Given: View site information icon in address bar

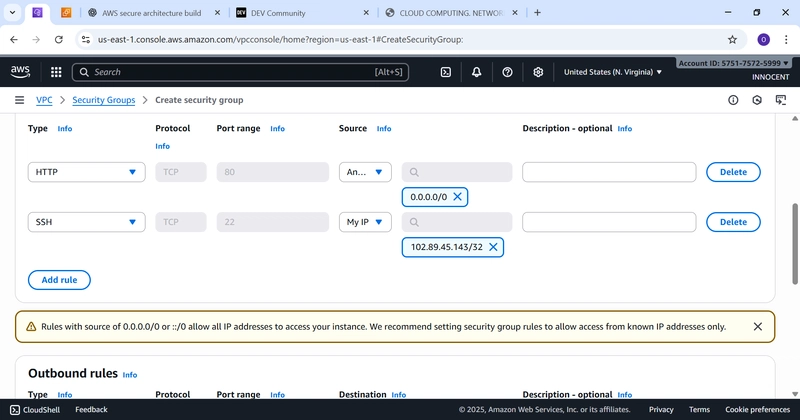Looking at the screenshot, I should pyautogui.click(x=86, y=39).
